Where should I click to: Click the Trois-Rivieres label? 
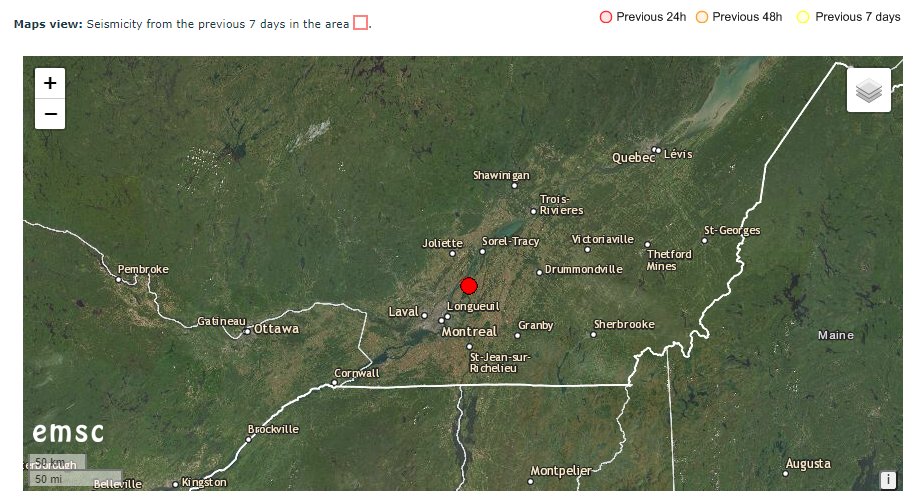pos(561,205)
